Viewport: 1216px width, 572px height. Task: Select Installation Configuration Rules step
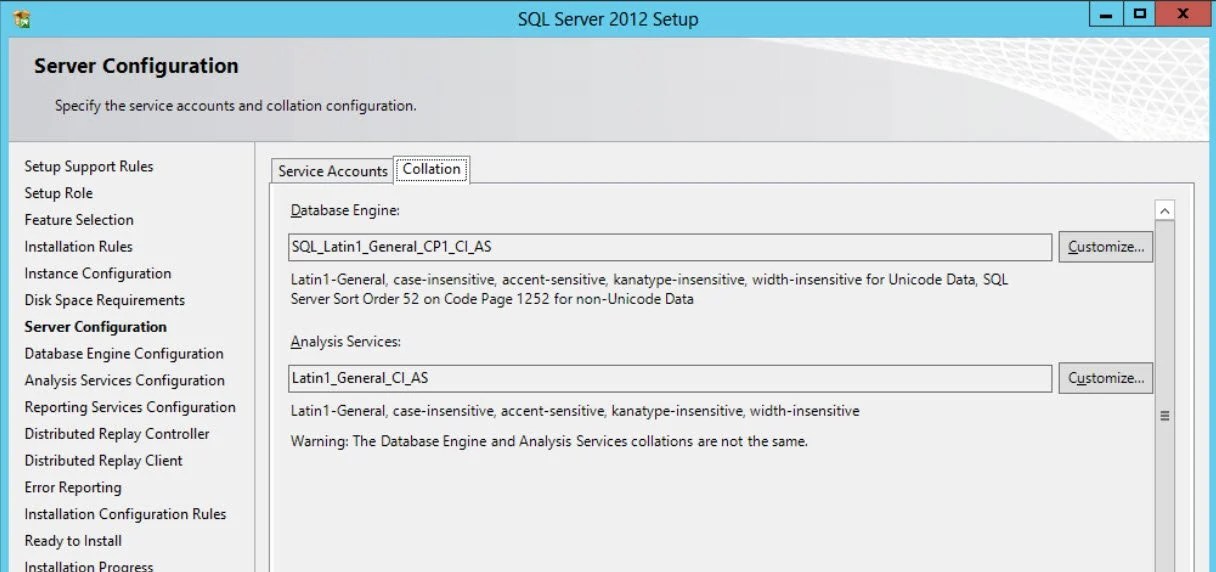pyautogui.click(x=125, y=514)
